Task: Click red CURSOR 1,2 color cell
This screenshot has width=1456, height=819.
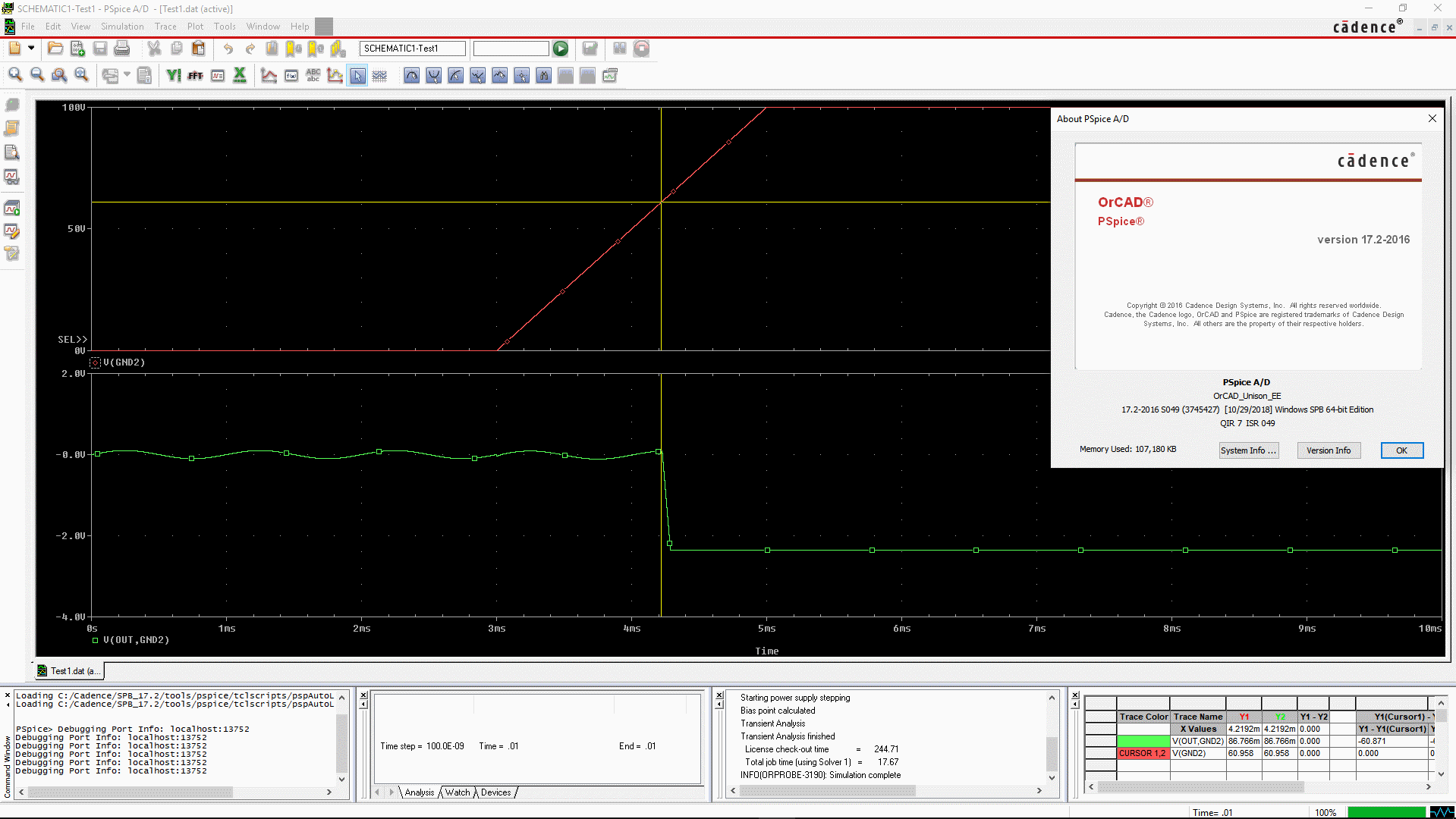Action: click(x=1143, y=753)
